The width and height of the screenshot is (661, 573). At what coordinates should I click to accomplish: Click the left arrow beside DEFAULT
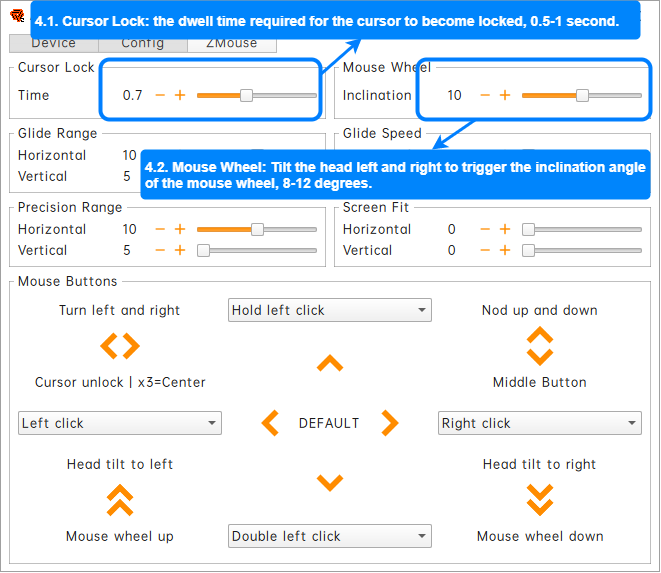click(270, 423)
